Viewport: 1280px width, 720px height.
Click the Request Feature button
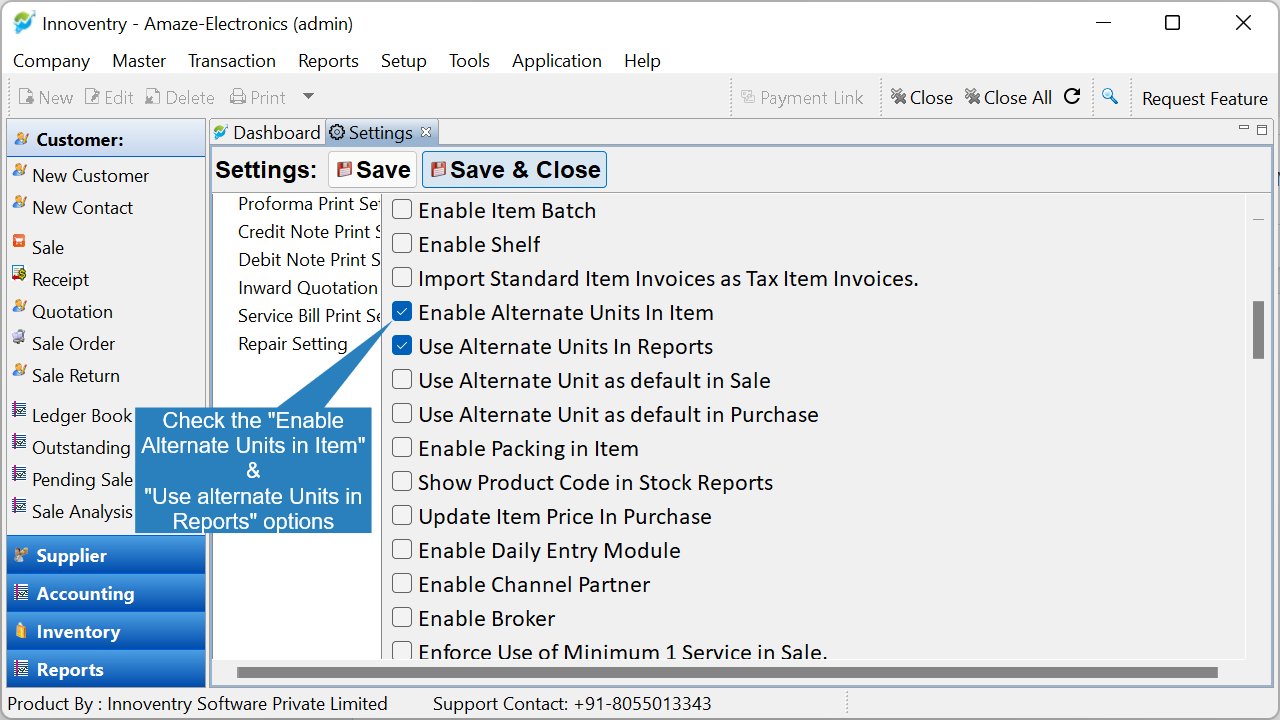click(1205, 98)
